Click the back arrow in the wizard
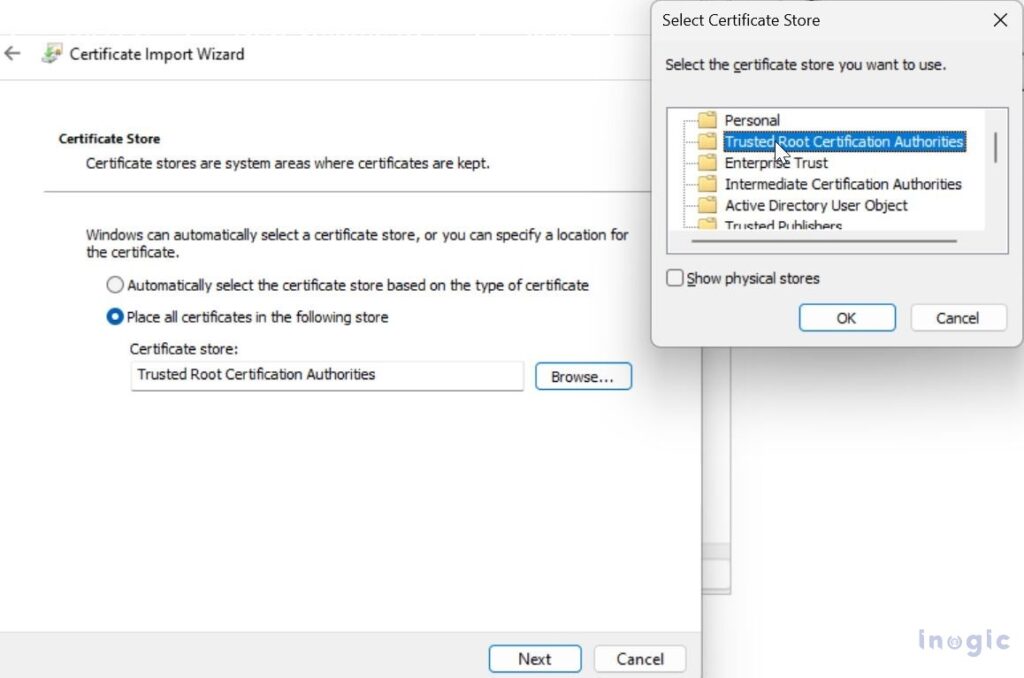Screen dimensions: 1024x678 (12, 54)
